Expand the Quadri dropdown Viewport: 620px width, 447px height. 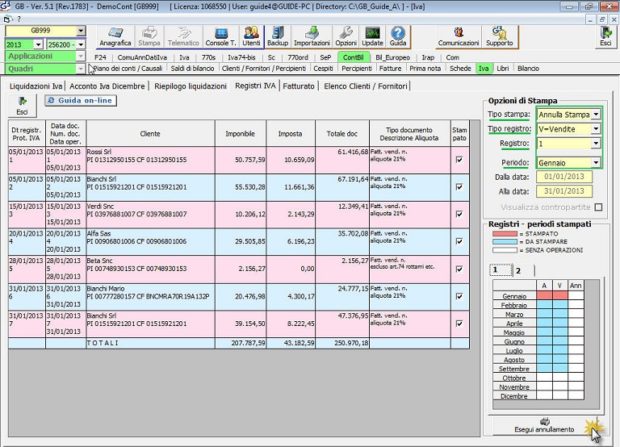click(x=80, y=69)
